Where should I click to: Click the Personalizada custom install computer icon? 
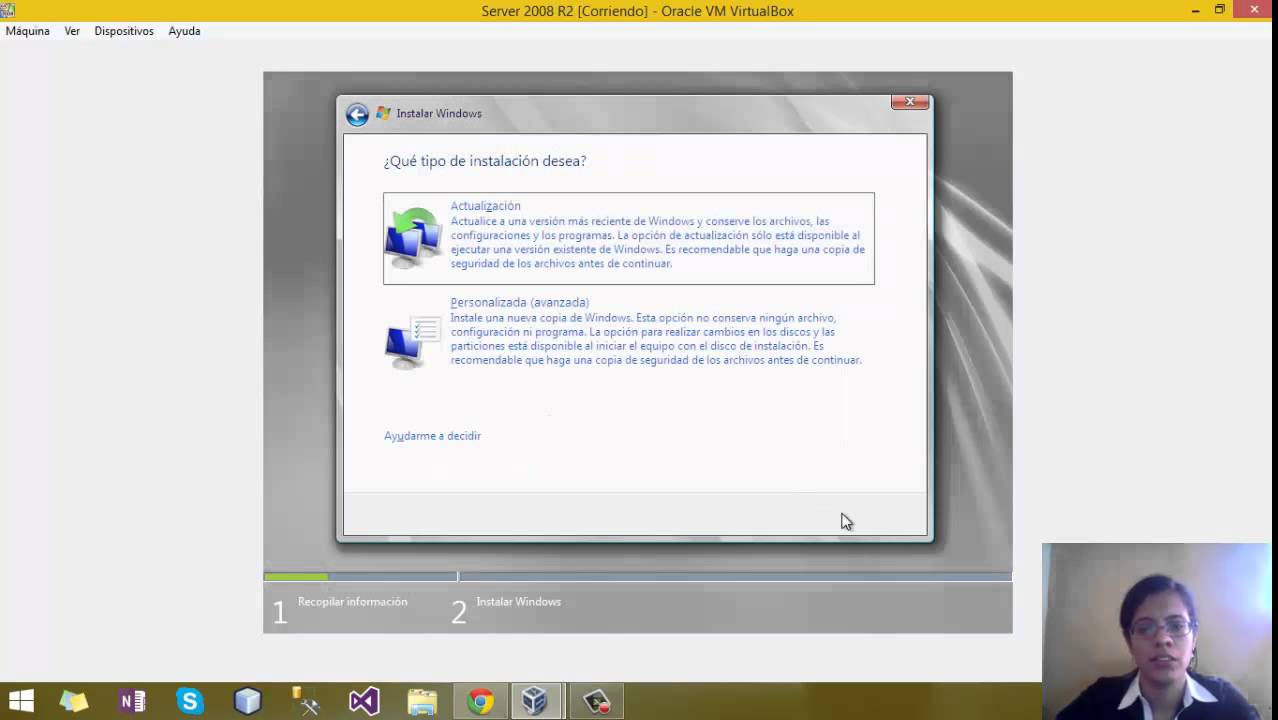coord(413,342)
